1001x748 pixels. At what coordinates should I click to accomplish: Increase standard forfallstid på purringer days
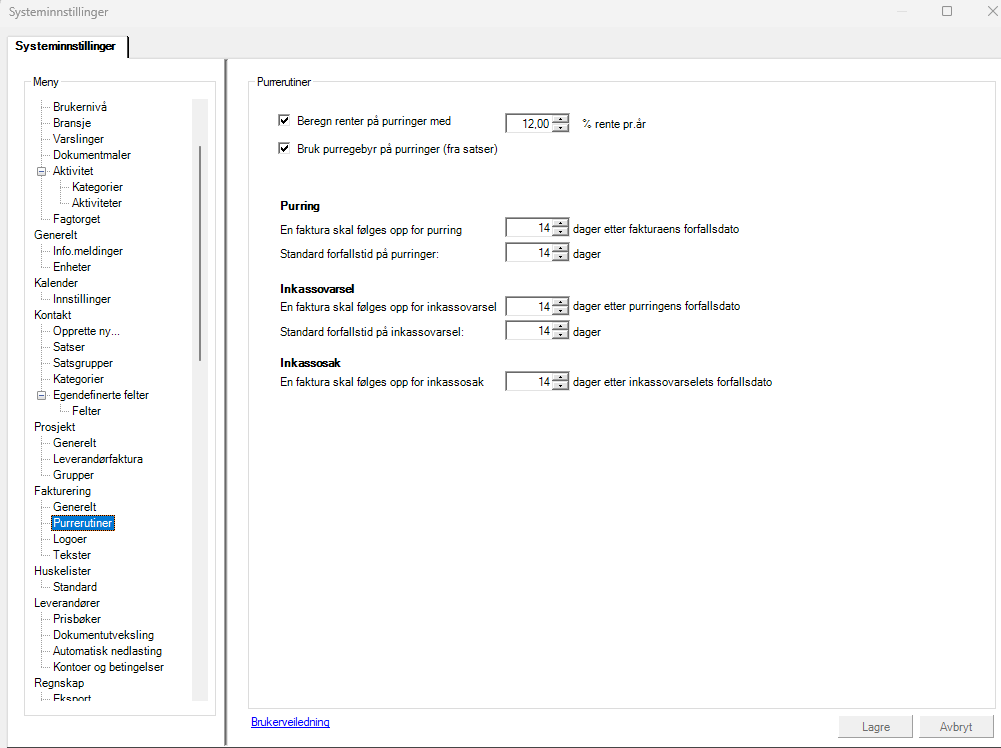[x=560, y=249]
